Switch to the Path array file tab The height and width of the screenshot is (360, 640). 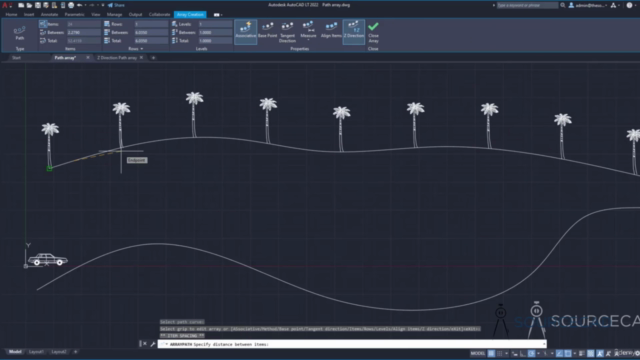[66, 58]
